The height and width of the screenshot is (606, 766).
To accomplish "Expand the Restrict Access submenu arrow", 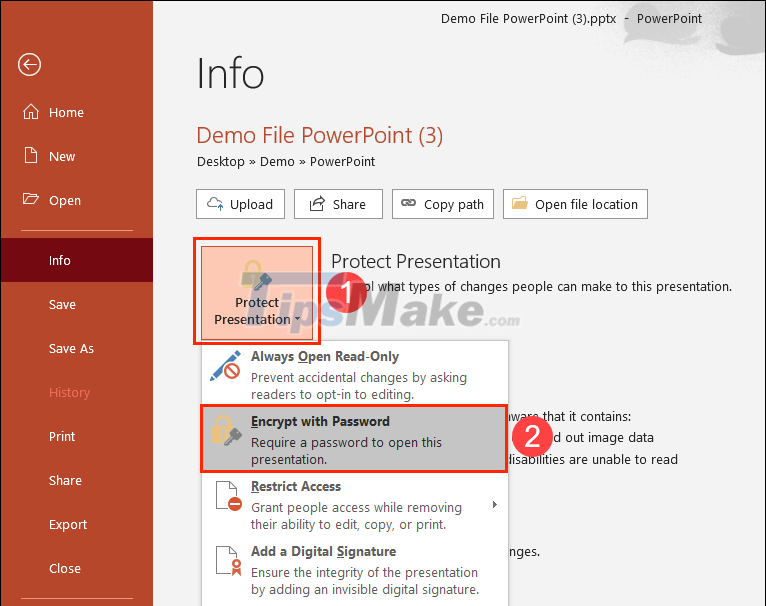I will (x=495, y=504).
